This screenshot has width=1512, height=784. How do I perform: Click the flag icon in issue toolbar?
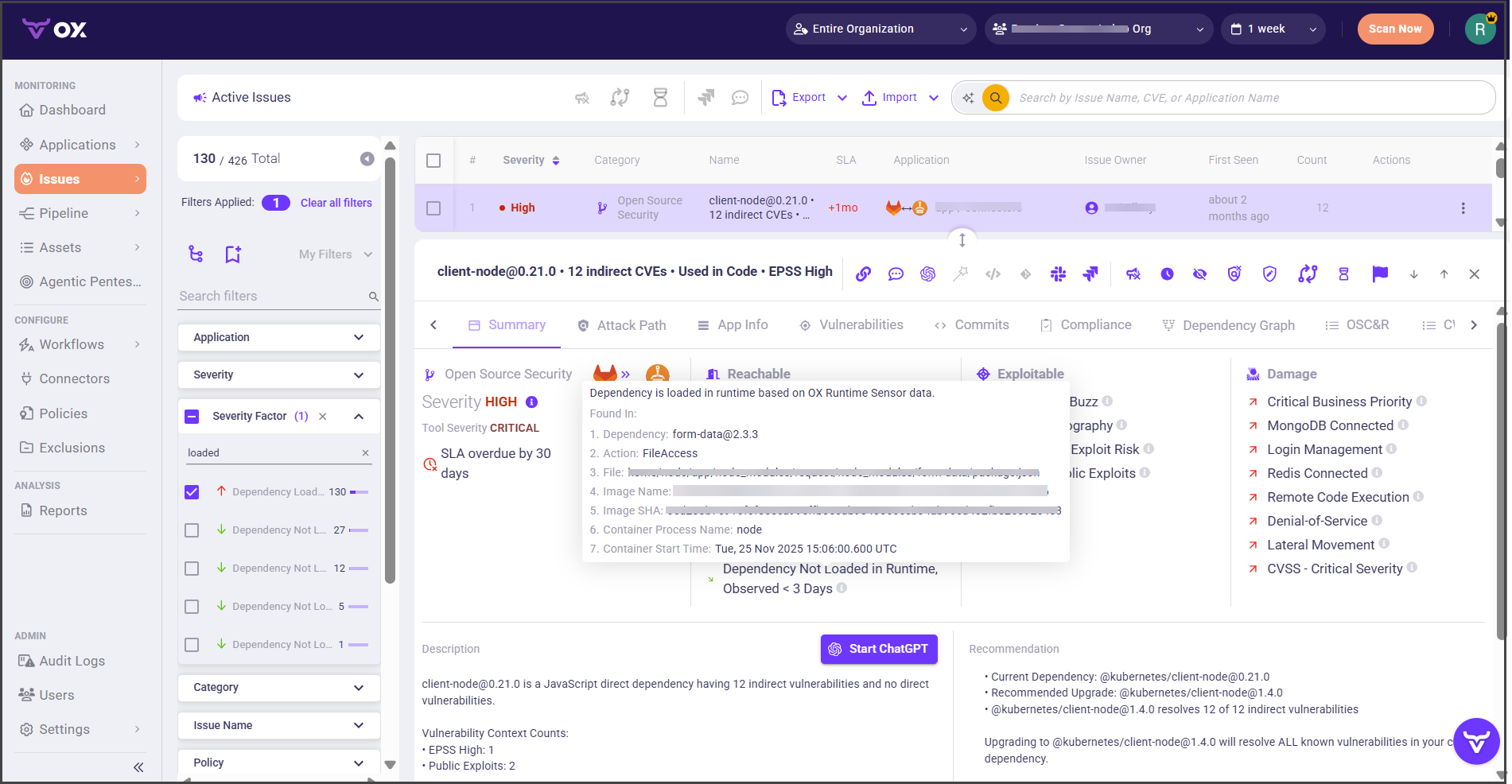1380,274
